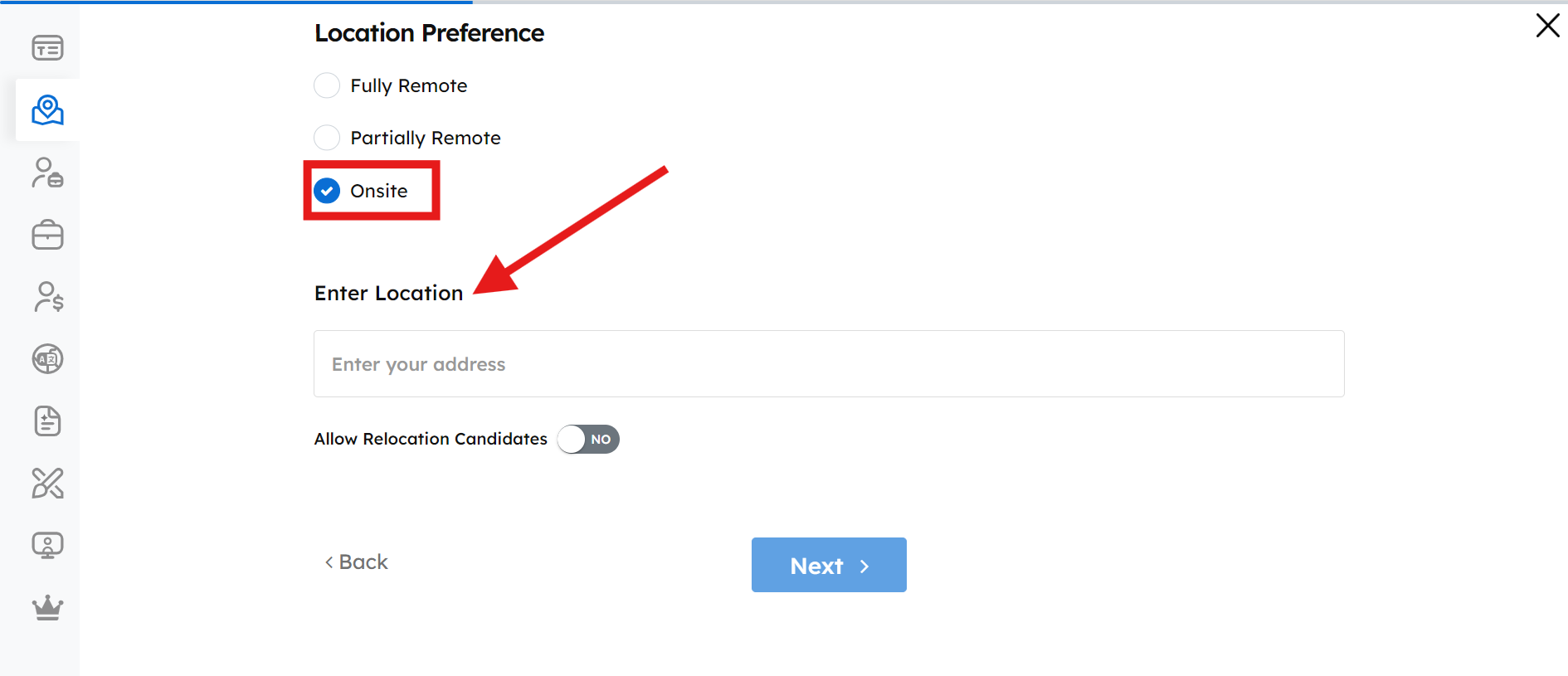Click the briefcase sidebar icon
Image resolution: width=1568 pixels, height=676 pixels.
47,235
